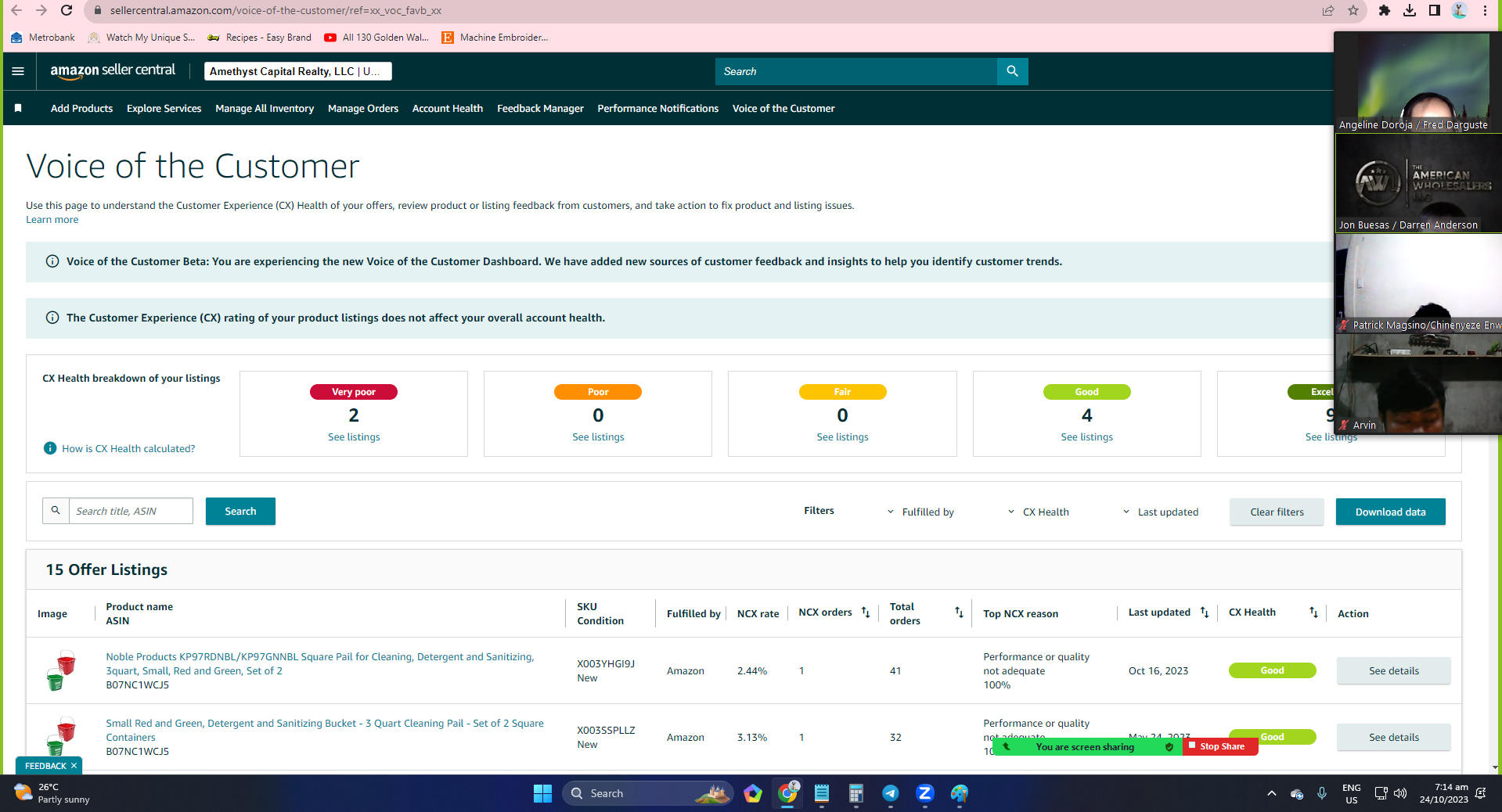Expand the CX Health filter dropdown
Image resolution: width=1502 pixels, height=812 pixels.
coord(1038,512)
